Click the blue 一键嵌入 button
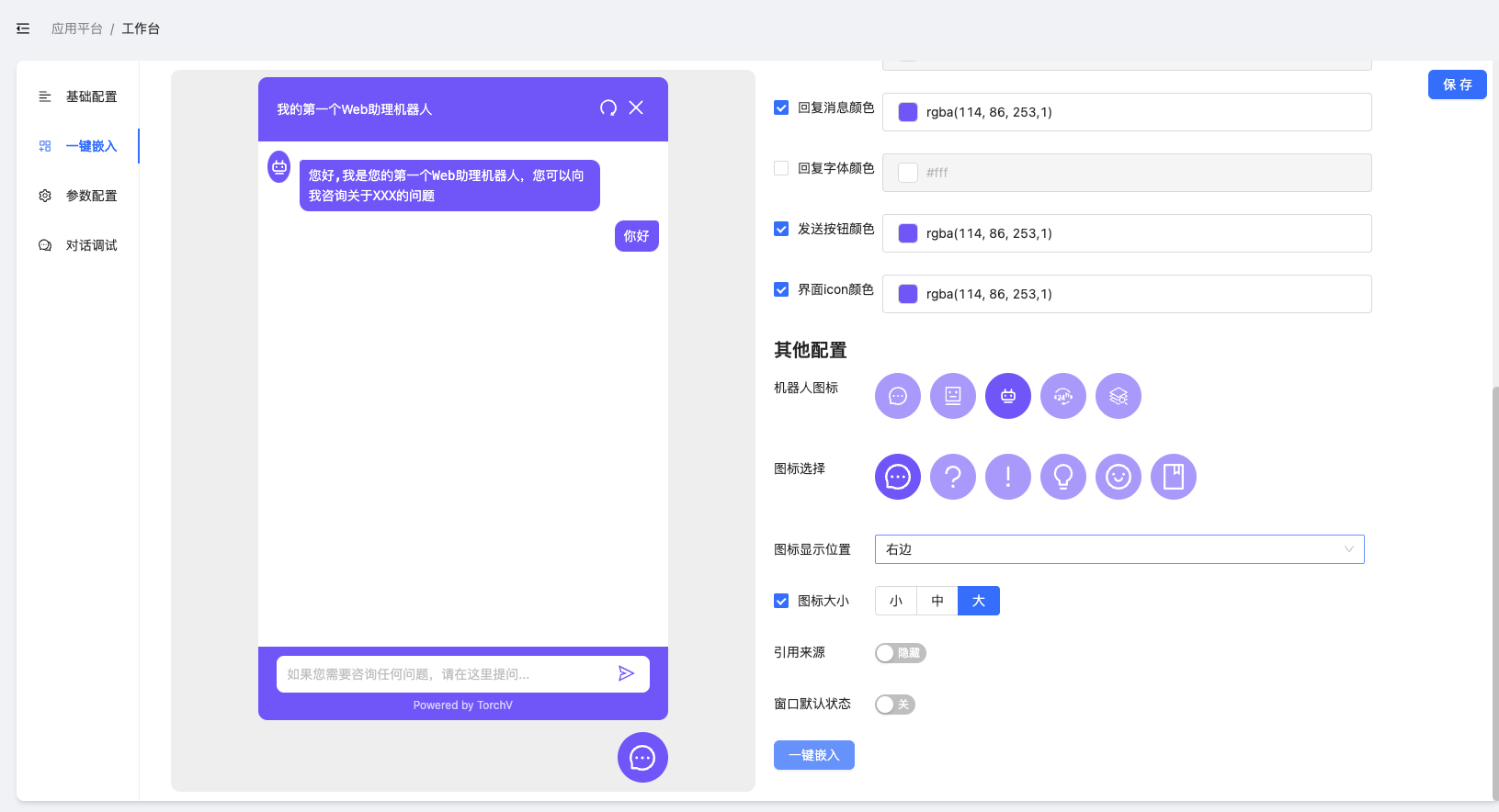The height and width of the screenshot is (812, 1499). [814, 755]
